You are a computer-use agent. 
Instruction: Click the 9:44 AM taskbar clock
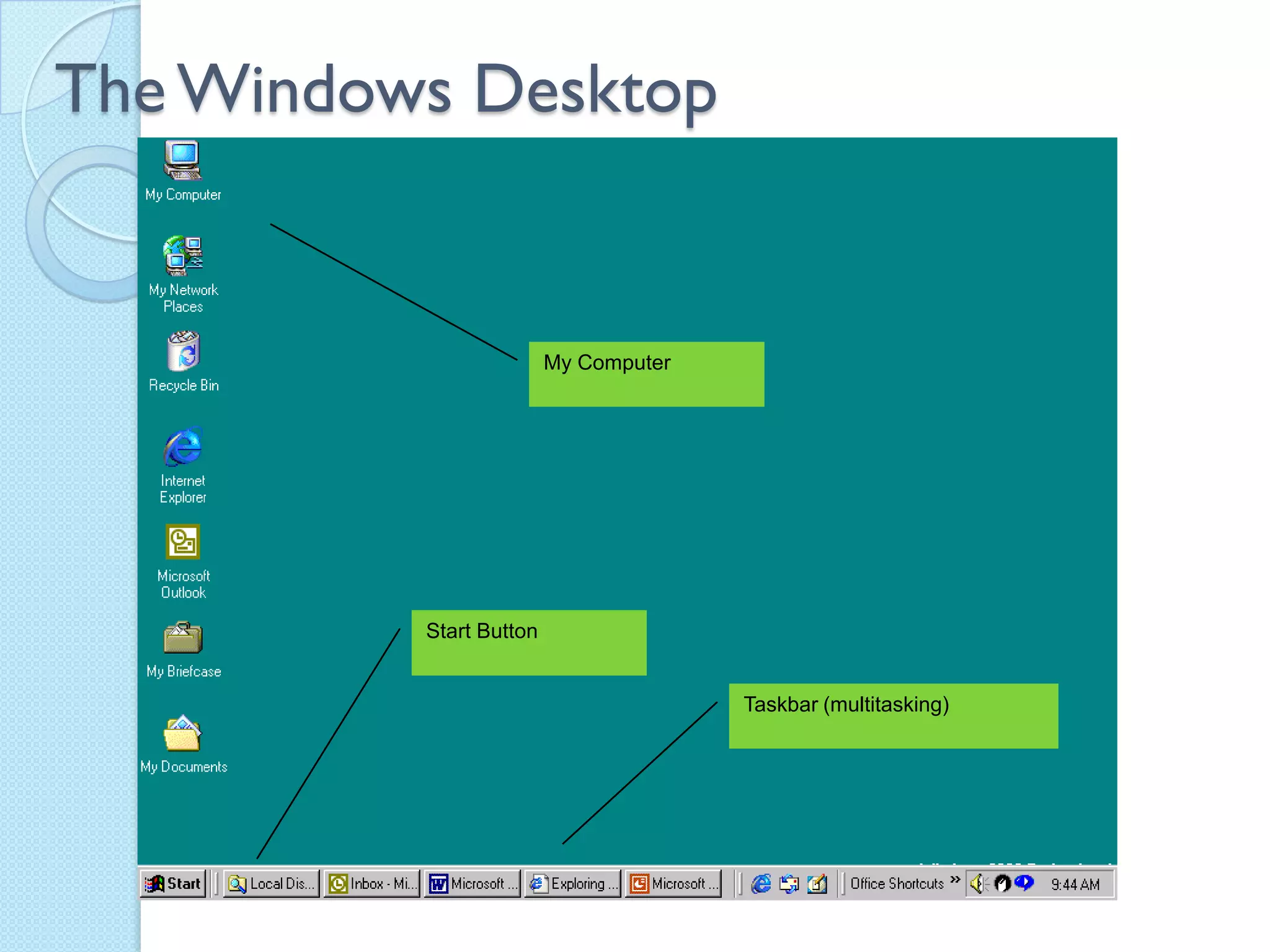tap(1075, 885)
